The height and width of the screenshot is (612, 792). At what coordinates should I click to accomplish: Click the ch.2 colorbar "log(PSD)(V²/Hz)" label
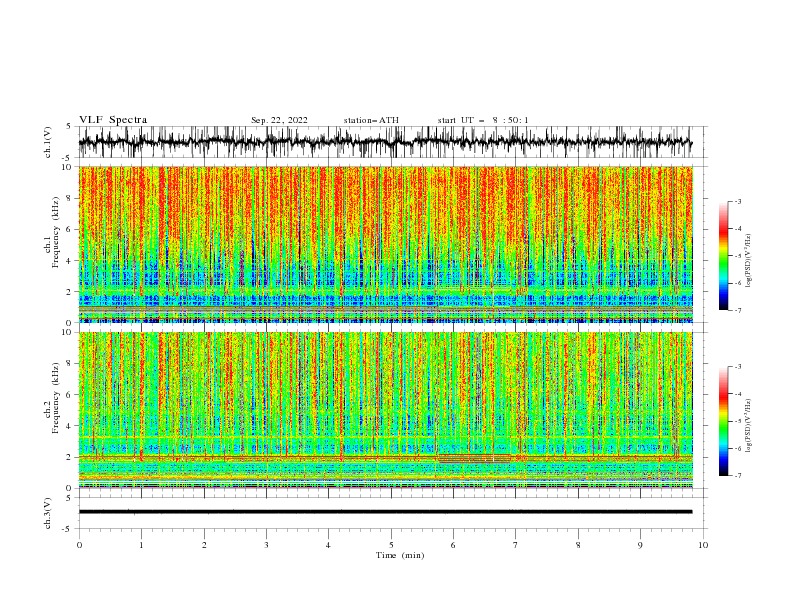pyautogui.click(x=749, y=426)
